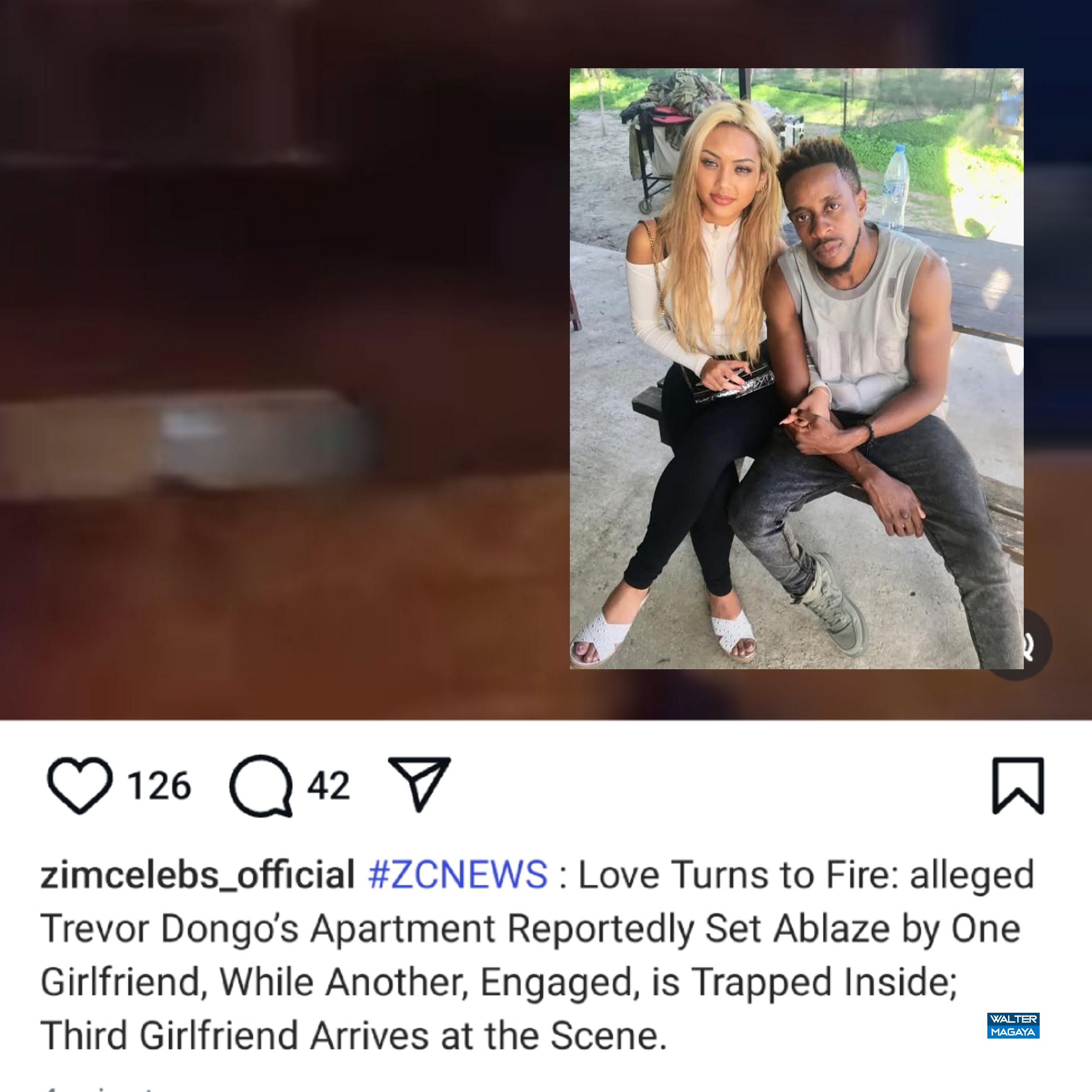
Task: Open the #ZCNEWS hashtag
Action: coord(457,874)
